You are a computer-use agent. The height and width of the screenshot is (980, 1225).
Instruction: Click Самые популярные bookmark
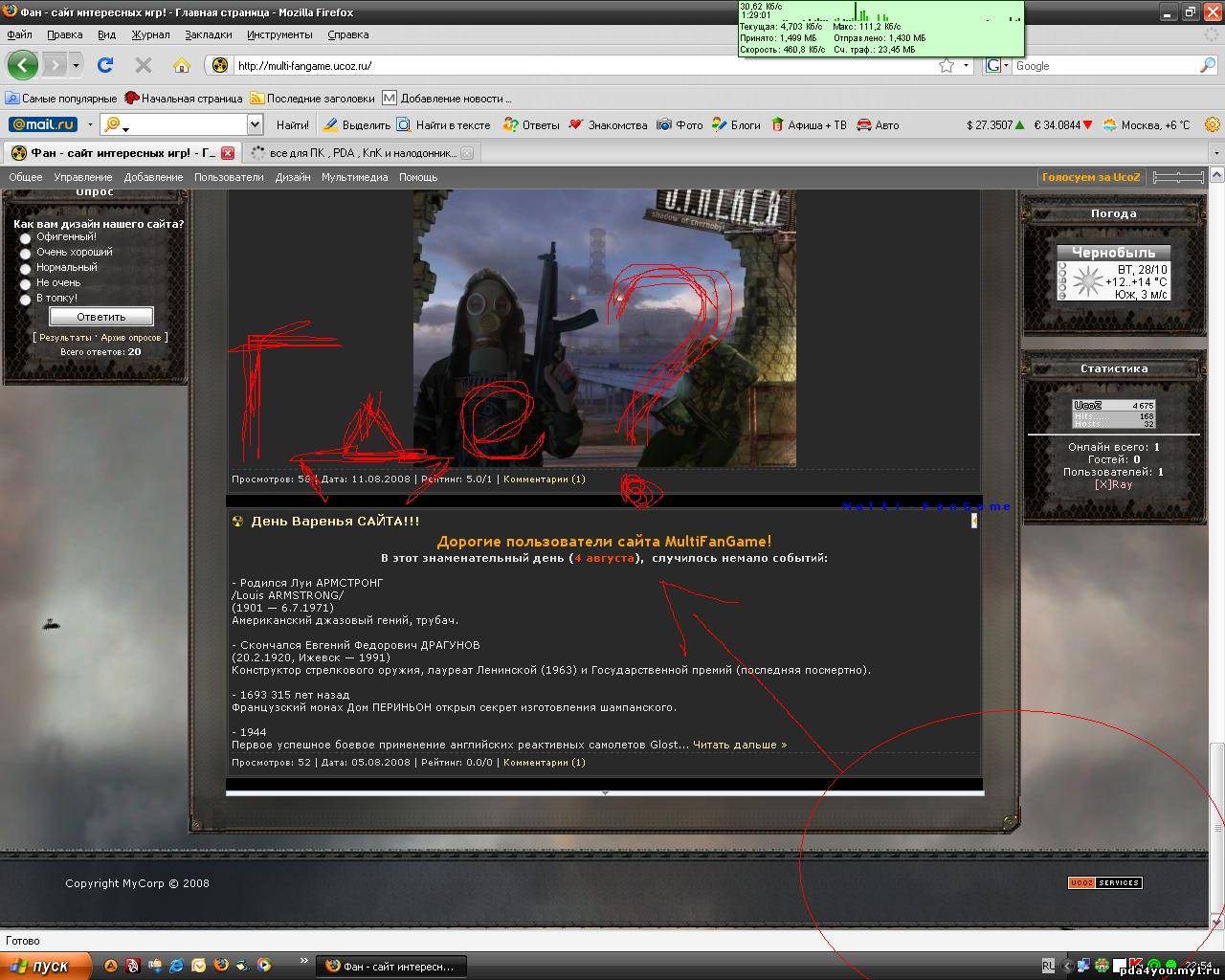pyautogui.click(x=61, y=99)
